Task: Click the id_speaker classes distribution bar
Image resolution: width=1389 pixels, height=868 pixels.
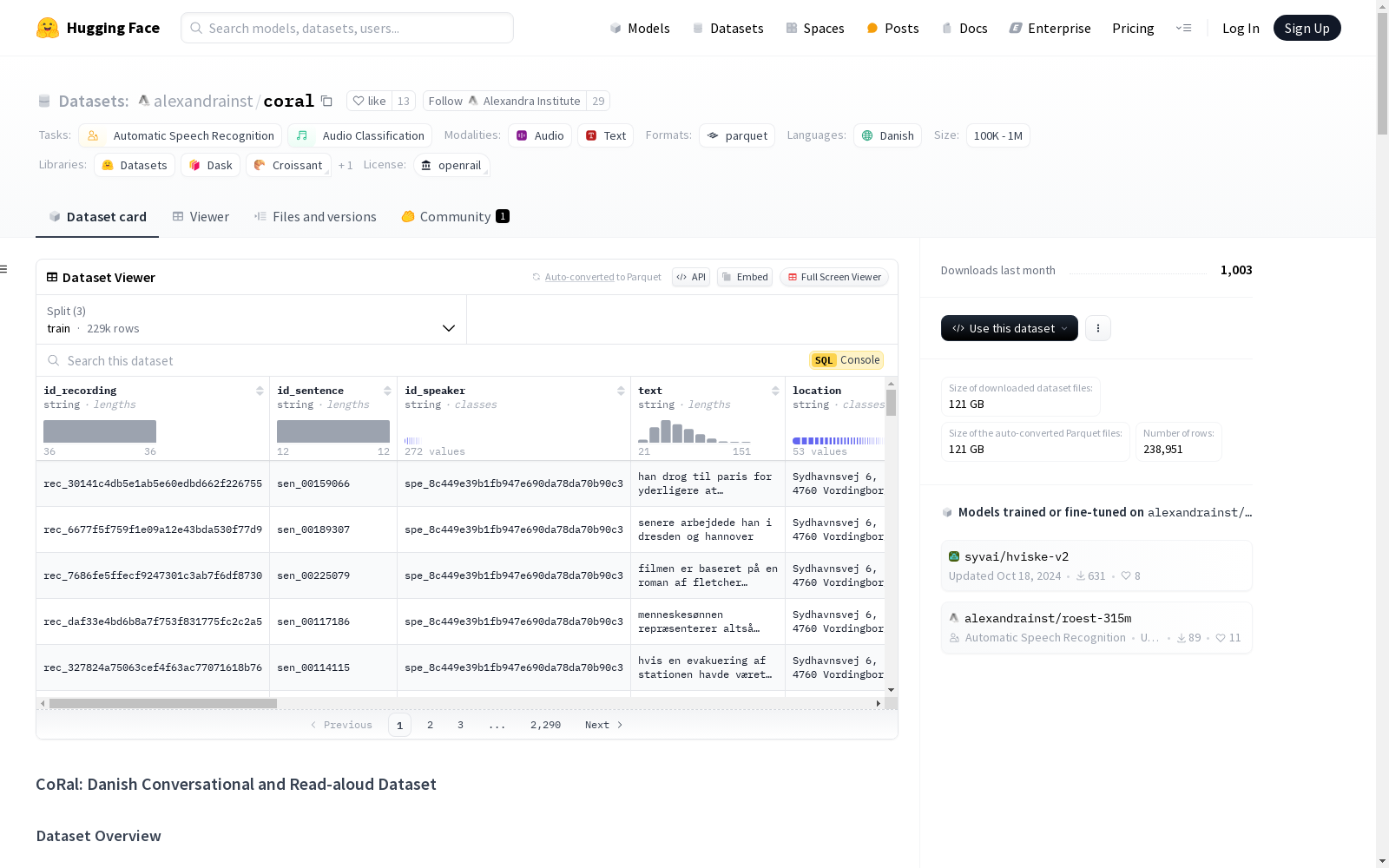Action: [x=412, y=441]
